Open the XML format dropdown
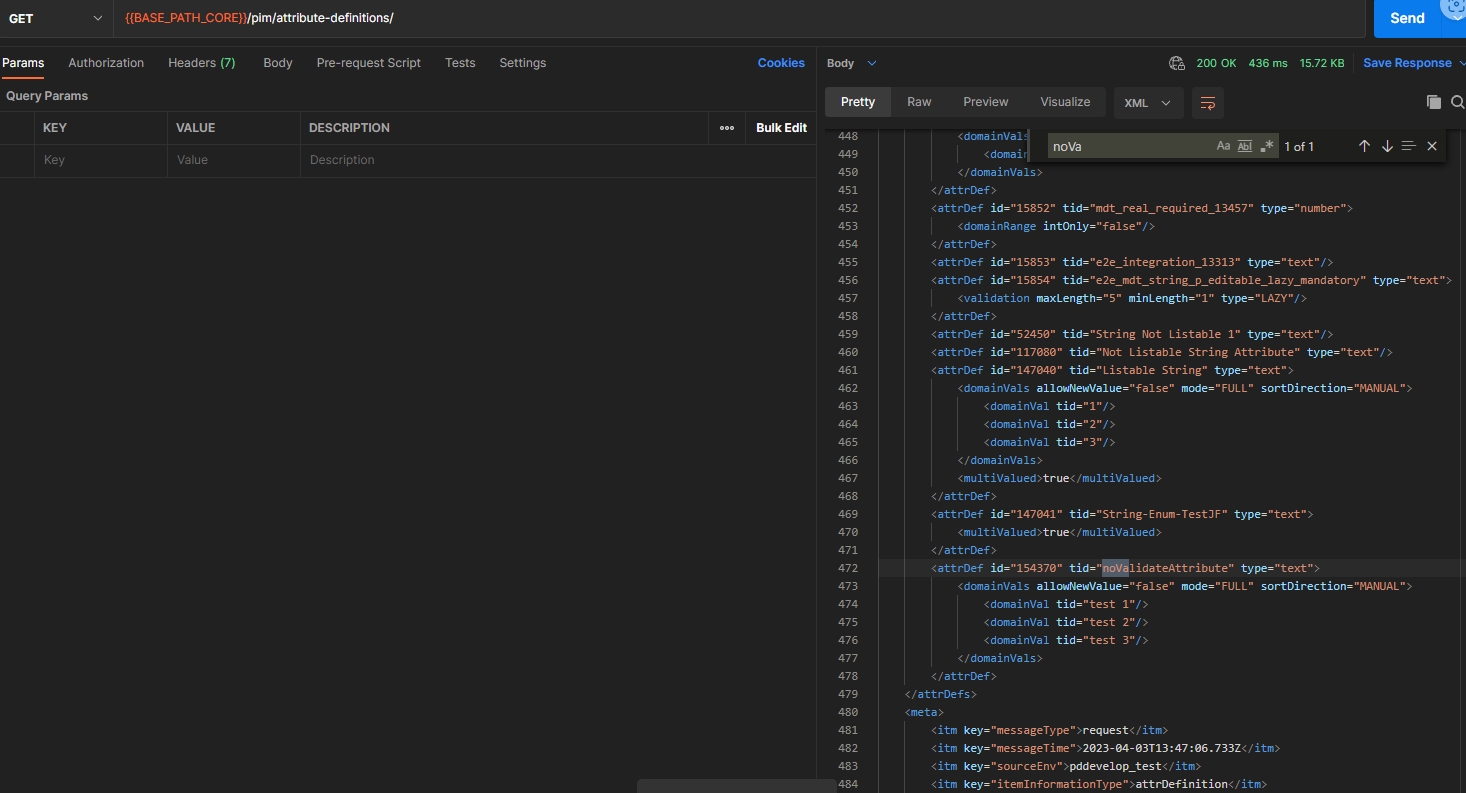Viewport: 1466px width, 793px height. point(1148,102)
